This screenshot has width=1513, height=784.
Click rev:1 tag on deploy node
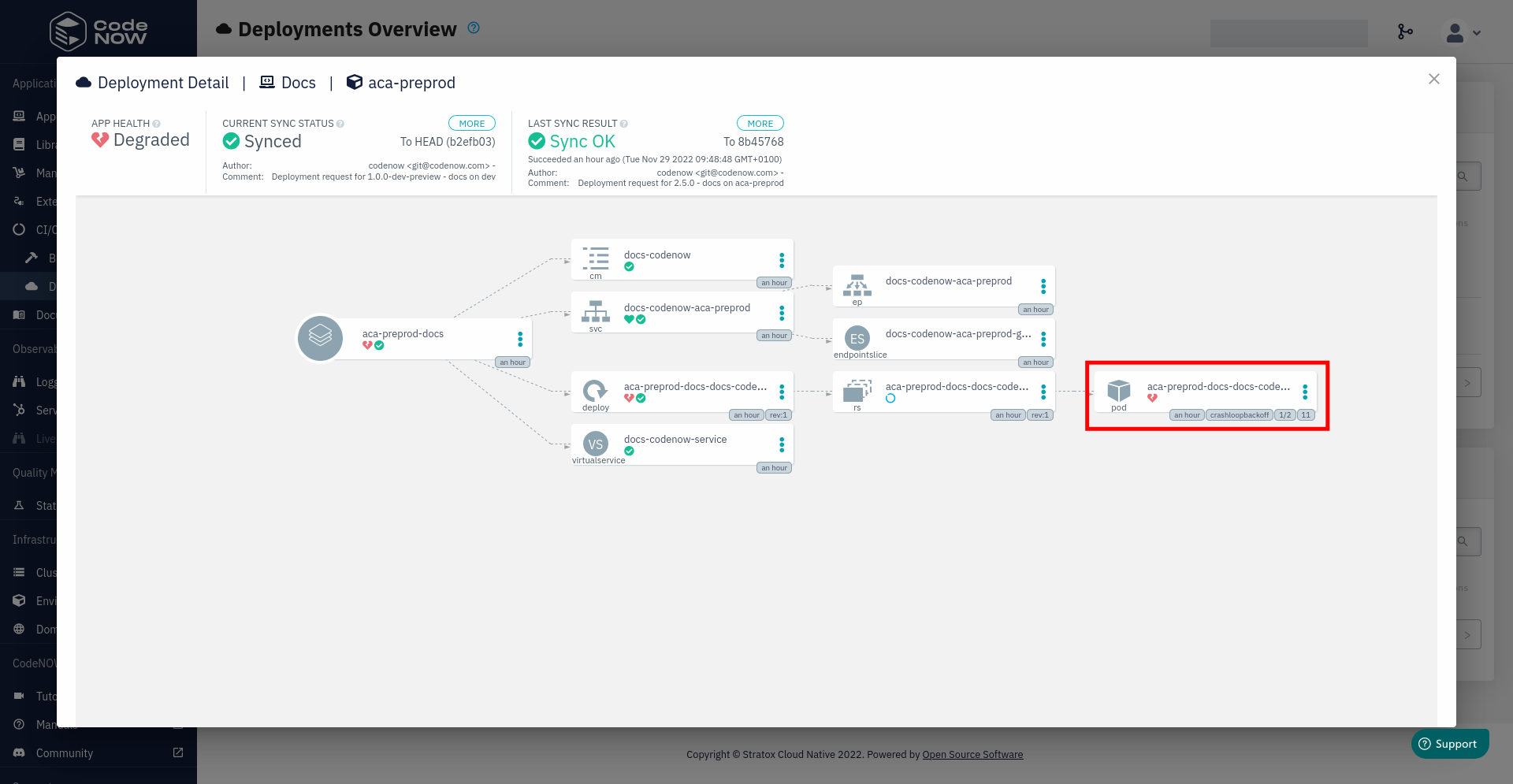[778, 415]
